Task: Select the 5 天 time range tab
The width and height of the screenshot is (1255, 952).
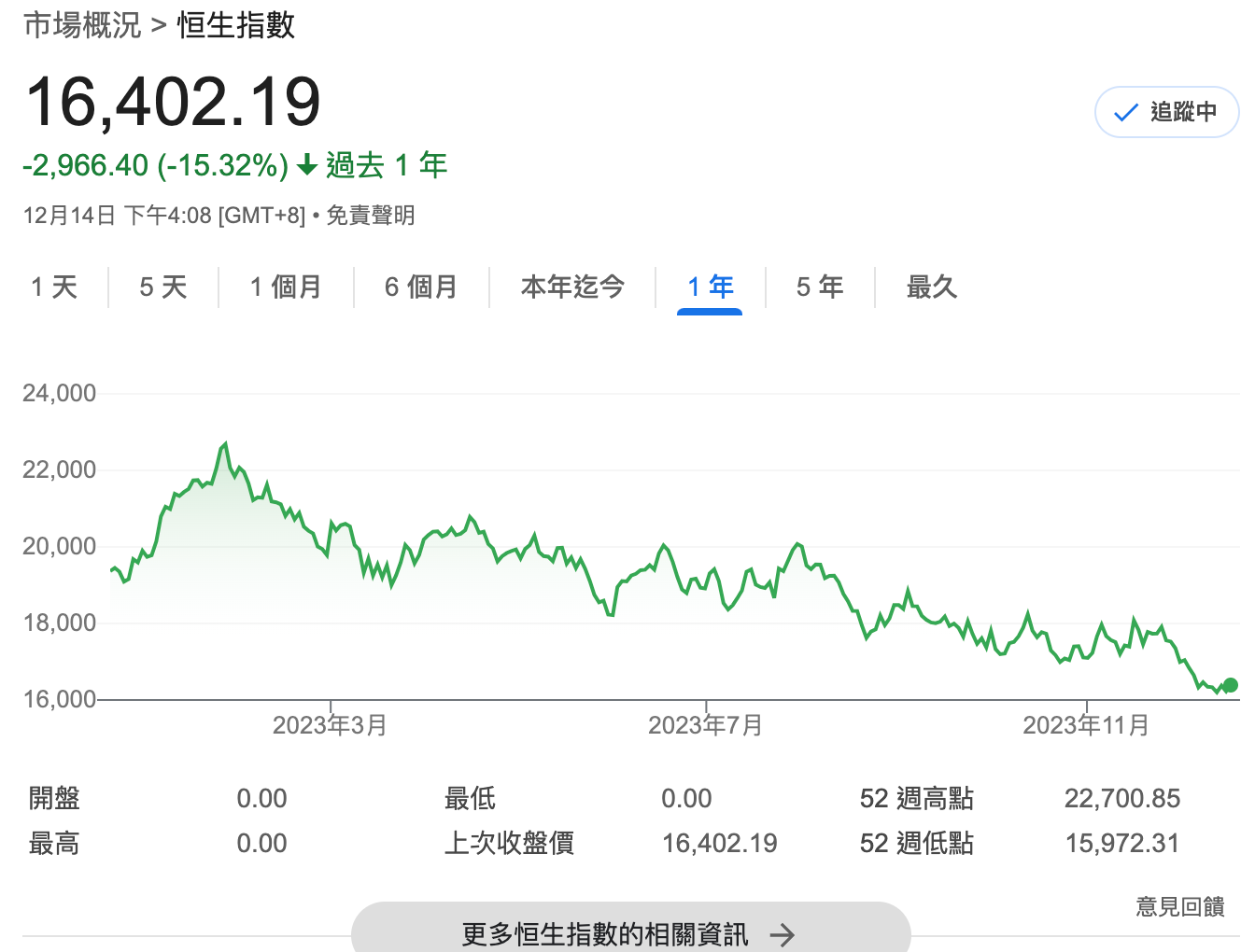Action: point(163,287)
